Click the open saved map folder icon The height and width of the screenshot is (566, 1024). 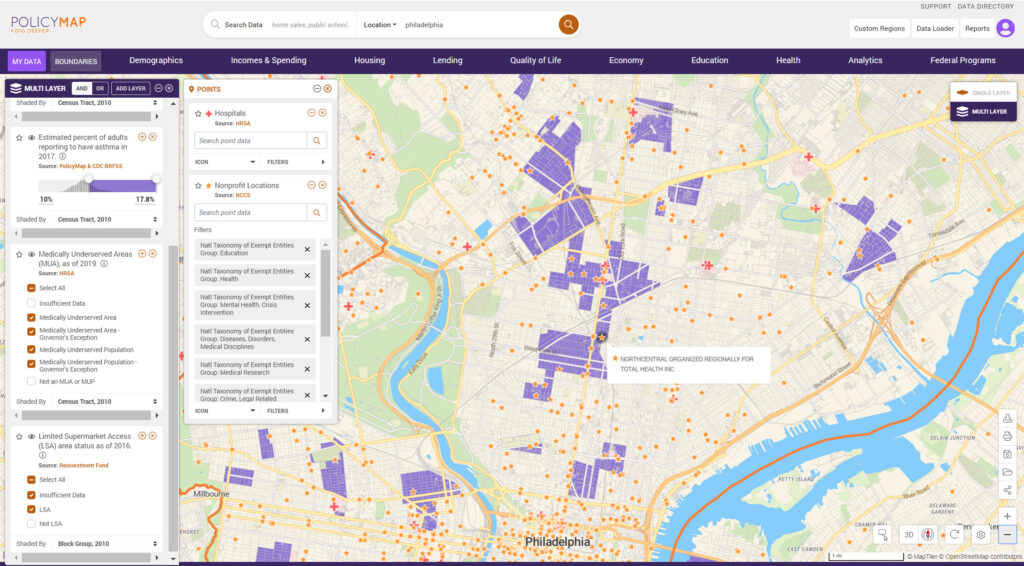pyautogui.click(x=1007, y=472)
